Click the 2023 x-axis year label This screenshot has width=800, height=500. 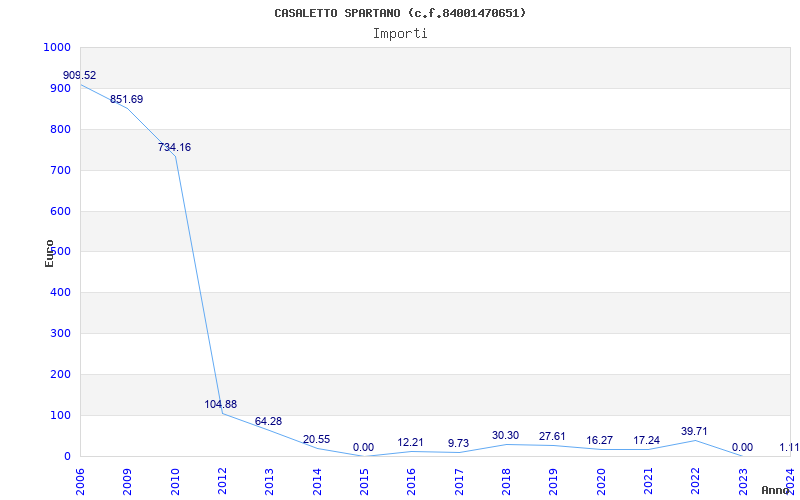(743, 482)
